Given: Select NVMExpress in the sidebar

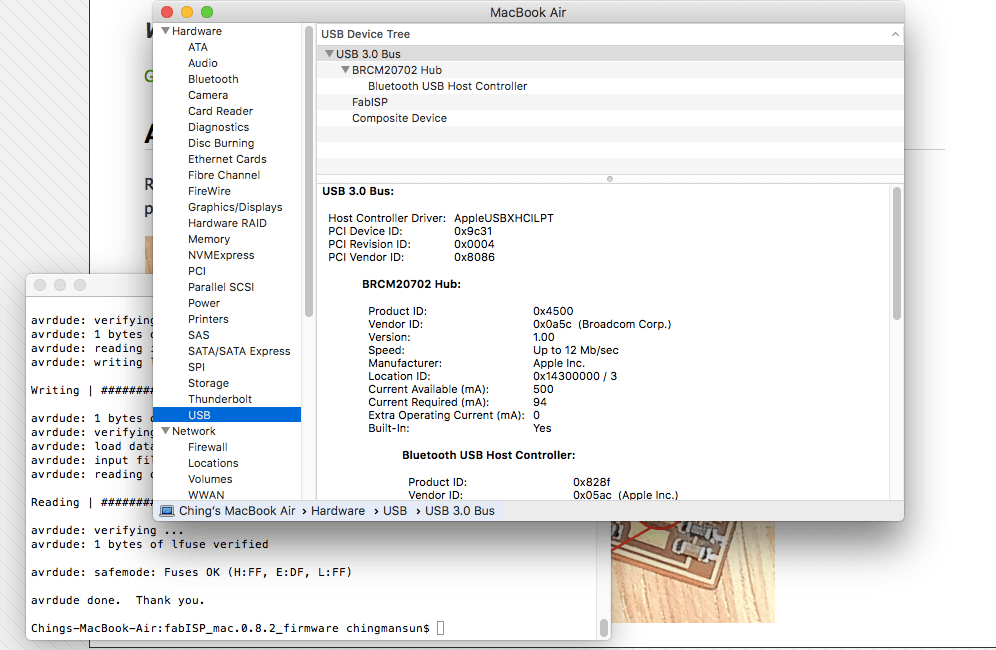Looking at the screenshot, I should click(220, 255).
